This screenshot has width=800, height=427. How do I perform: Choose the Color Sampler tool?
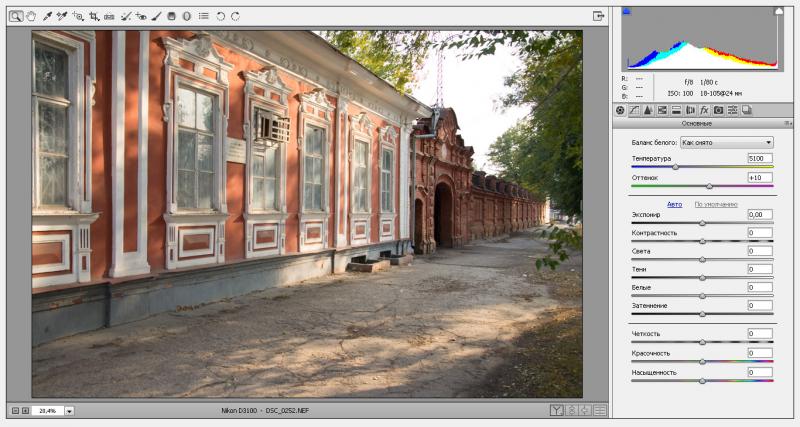pos(62,16)
